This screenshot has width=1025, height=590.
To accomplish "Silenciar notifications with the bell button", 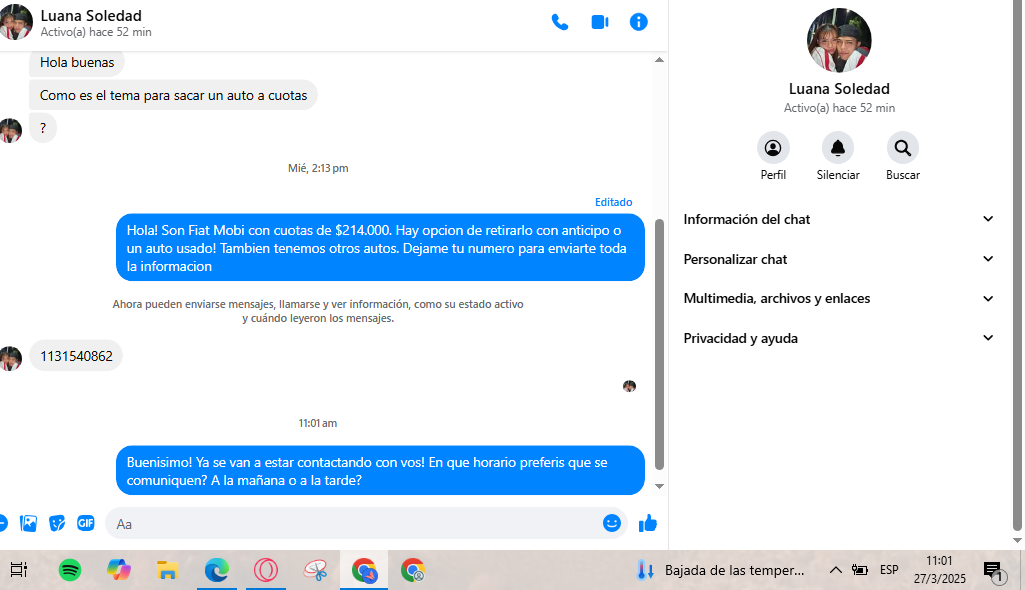I will [838, 148].
